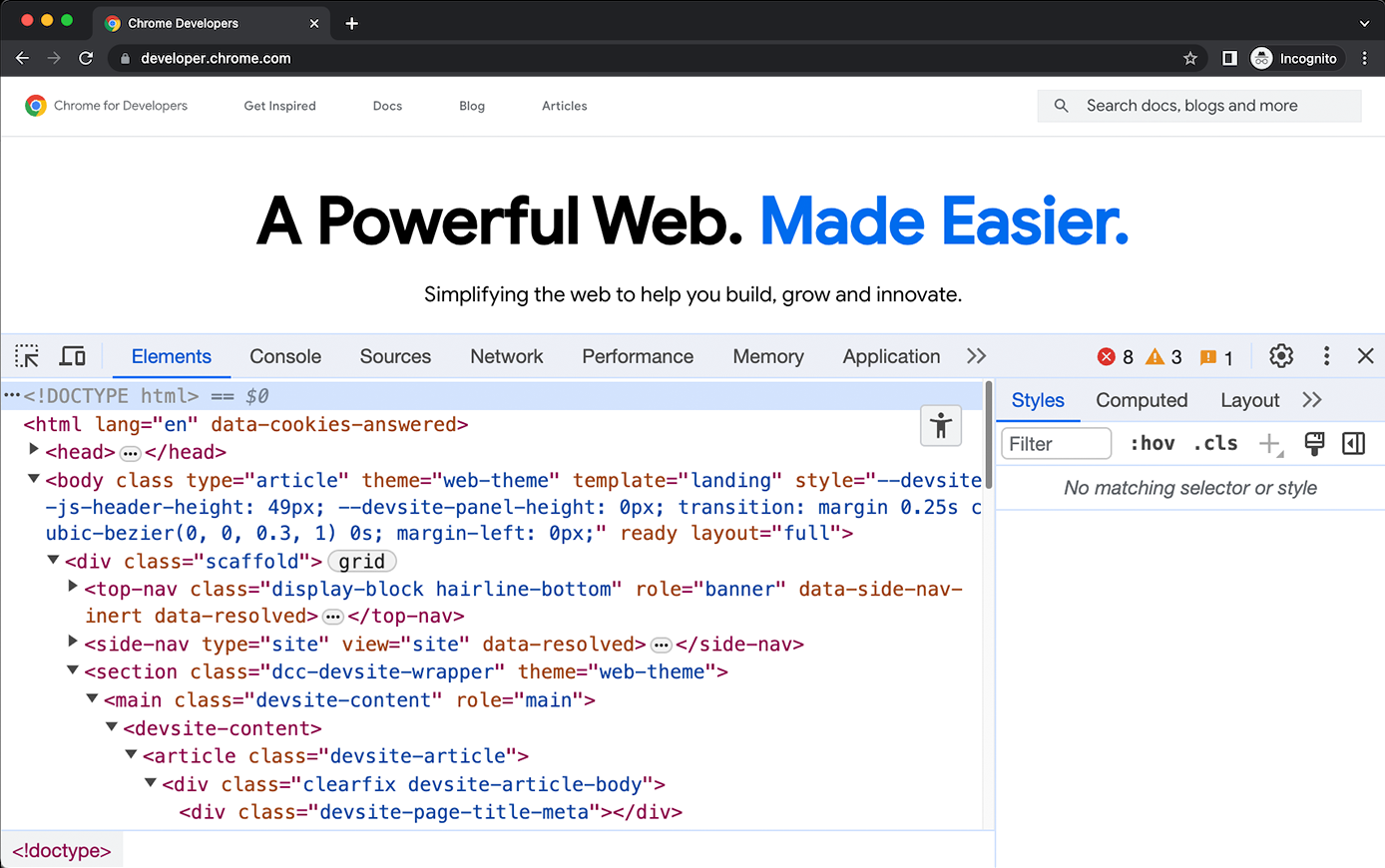This screenshot has width=1385, height=868.
Task: Click the <!doctype> breadcrumb item
Action: (x=62, y=851)
